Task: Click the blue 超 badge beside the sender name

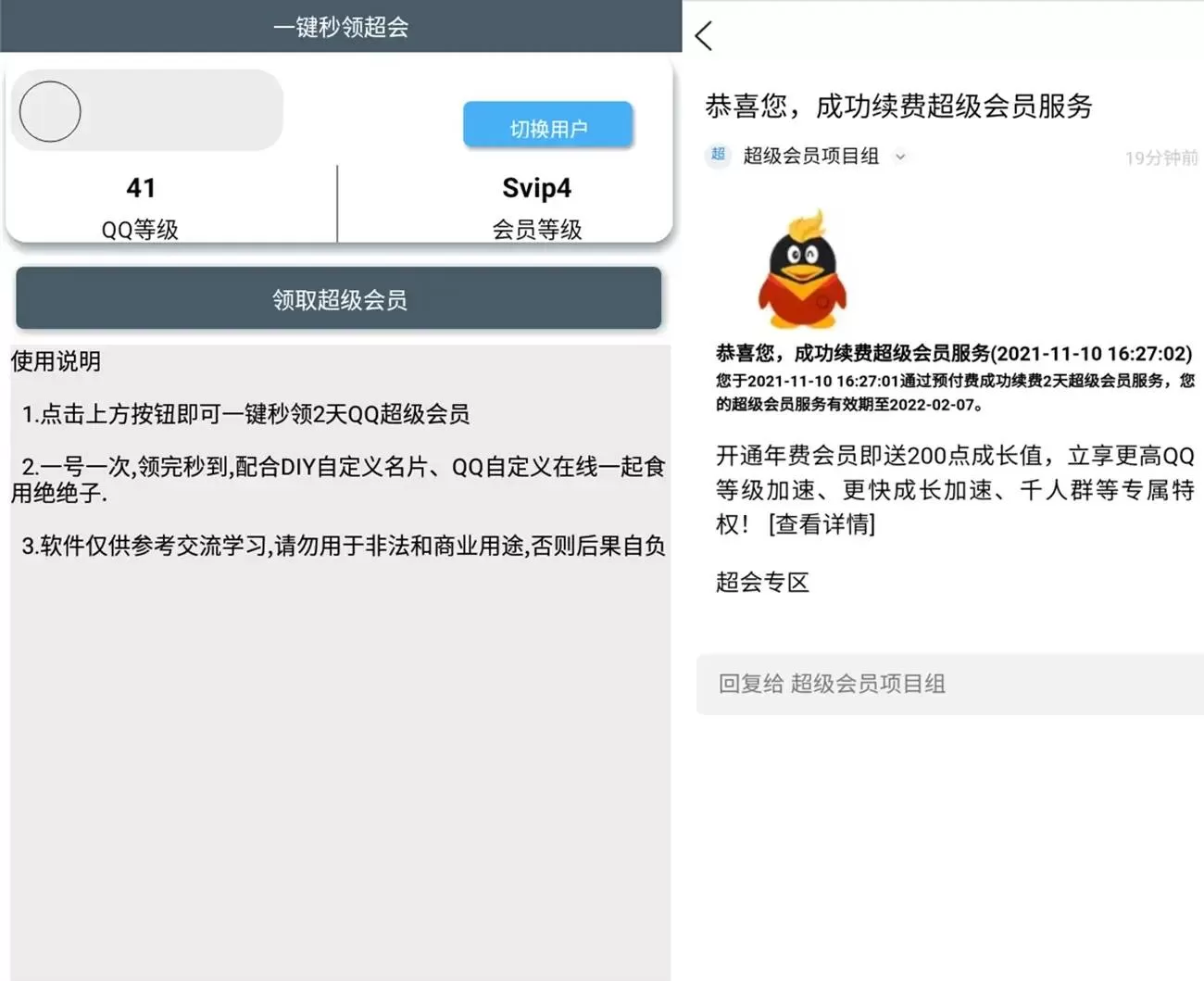Action: [718, 156]
